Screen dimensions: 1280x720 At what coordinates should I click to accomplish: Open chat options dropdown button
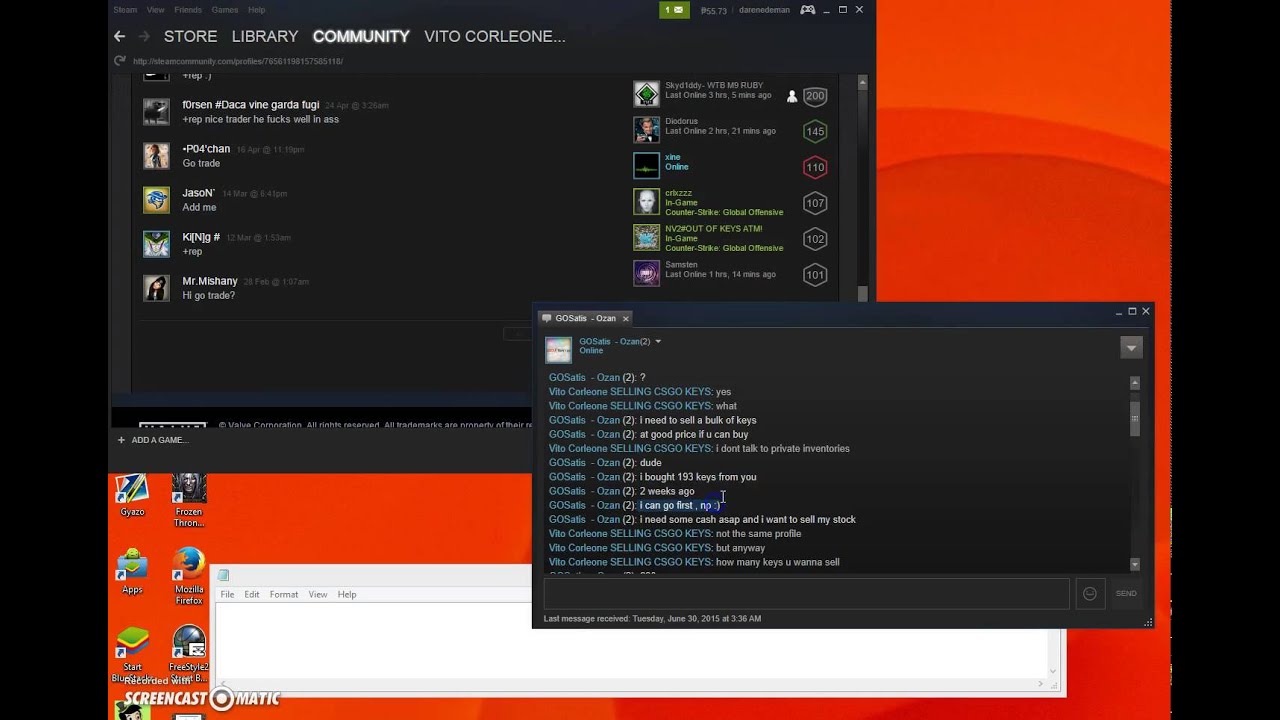[x=1131, y=348]
